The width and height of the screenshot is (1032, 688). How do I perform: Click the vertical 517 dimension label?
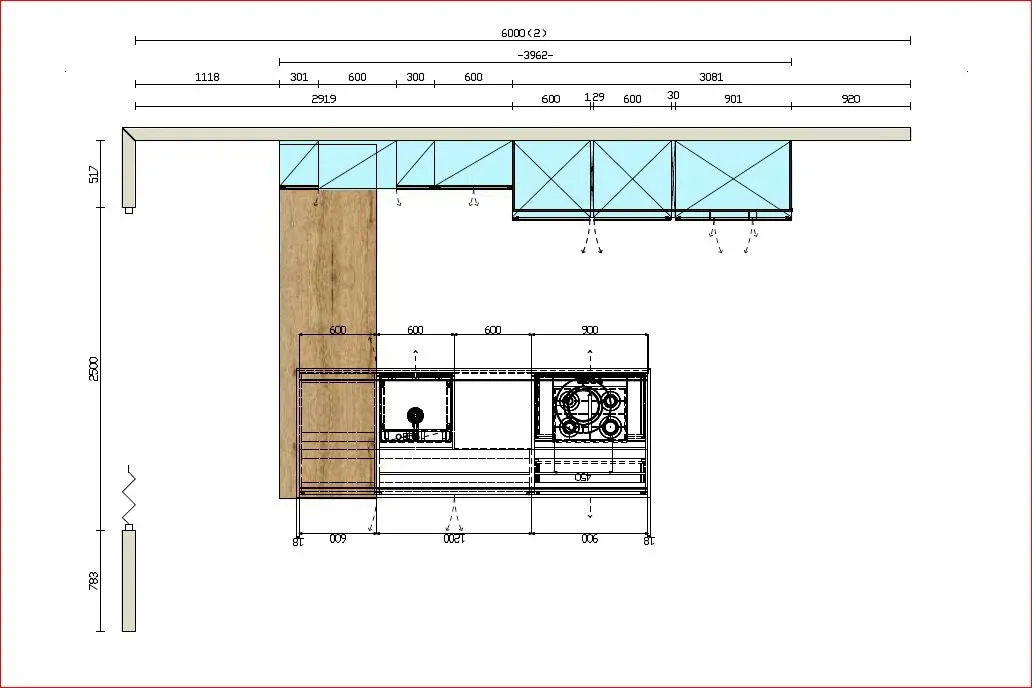click(x=94, y=174)
